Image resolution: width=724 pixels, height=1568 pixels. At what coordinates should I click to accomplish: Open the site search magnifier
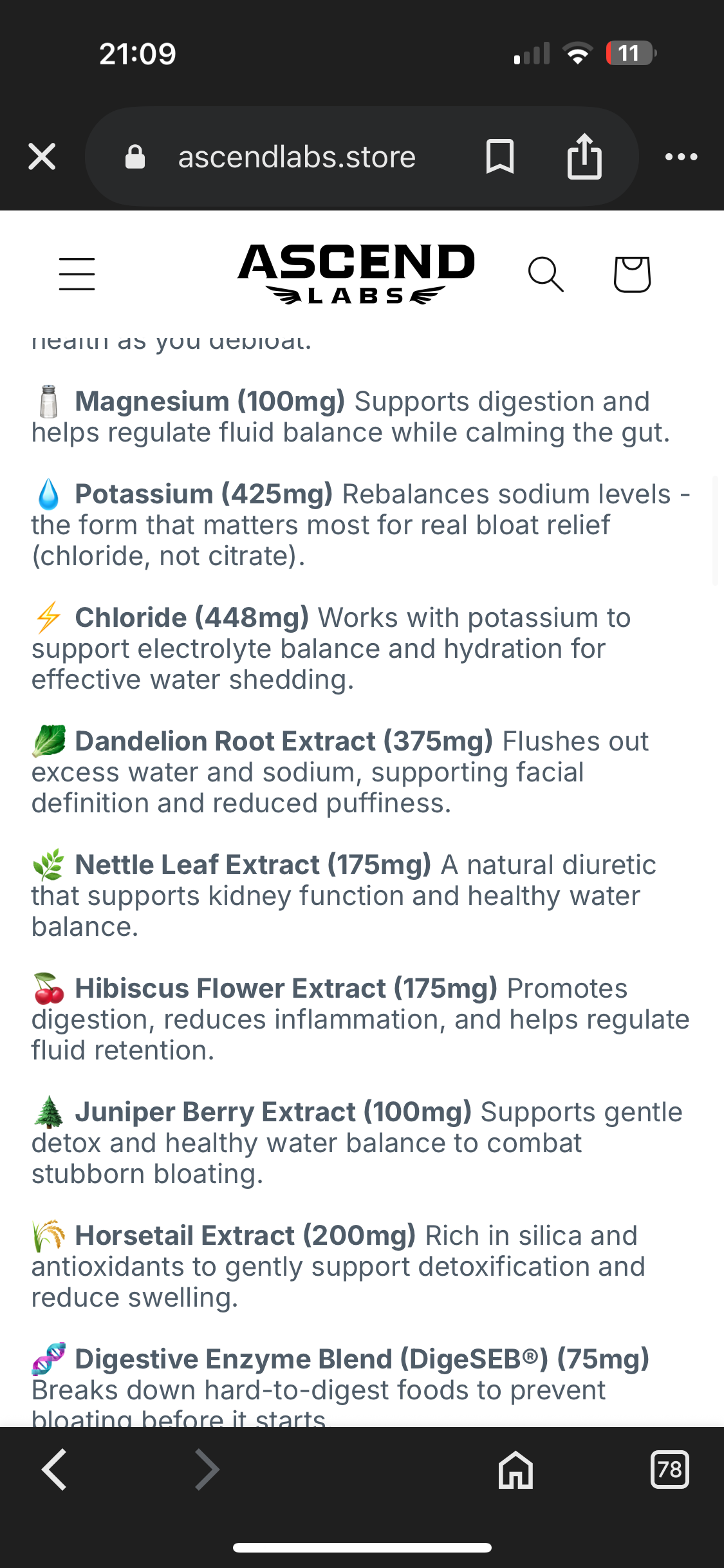pos(546,274)
